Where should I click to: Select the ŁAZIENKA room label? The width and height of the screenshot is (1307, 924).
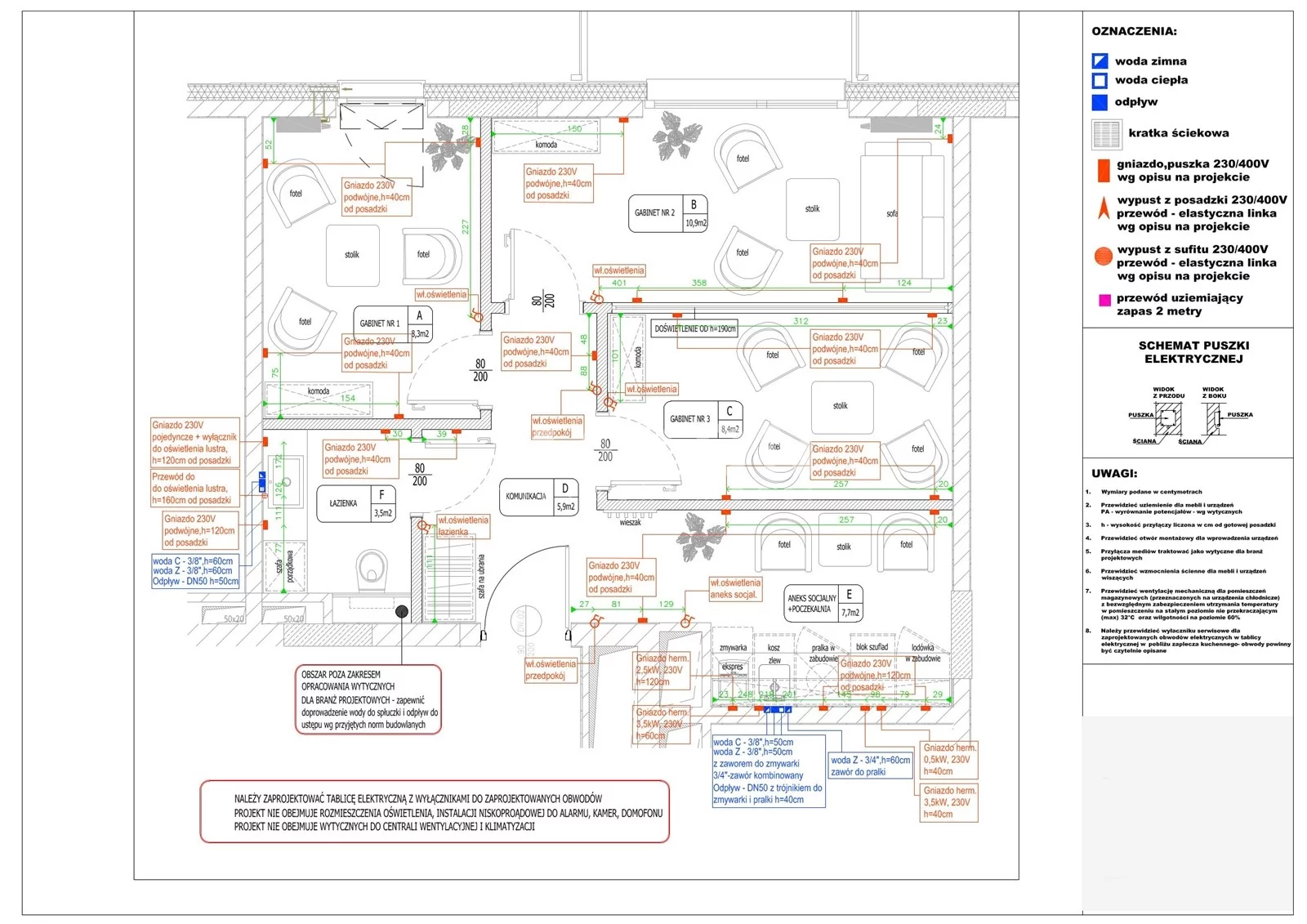343,503
